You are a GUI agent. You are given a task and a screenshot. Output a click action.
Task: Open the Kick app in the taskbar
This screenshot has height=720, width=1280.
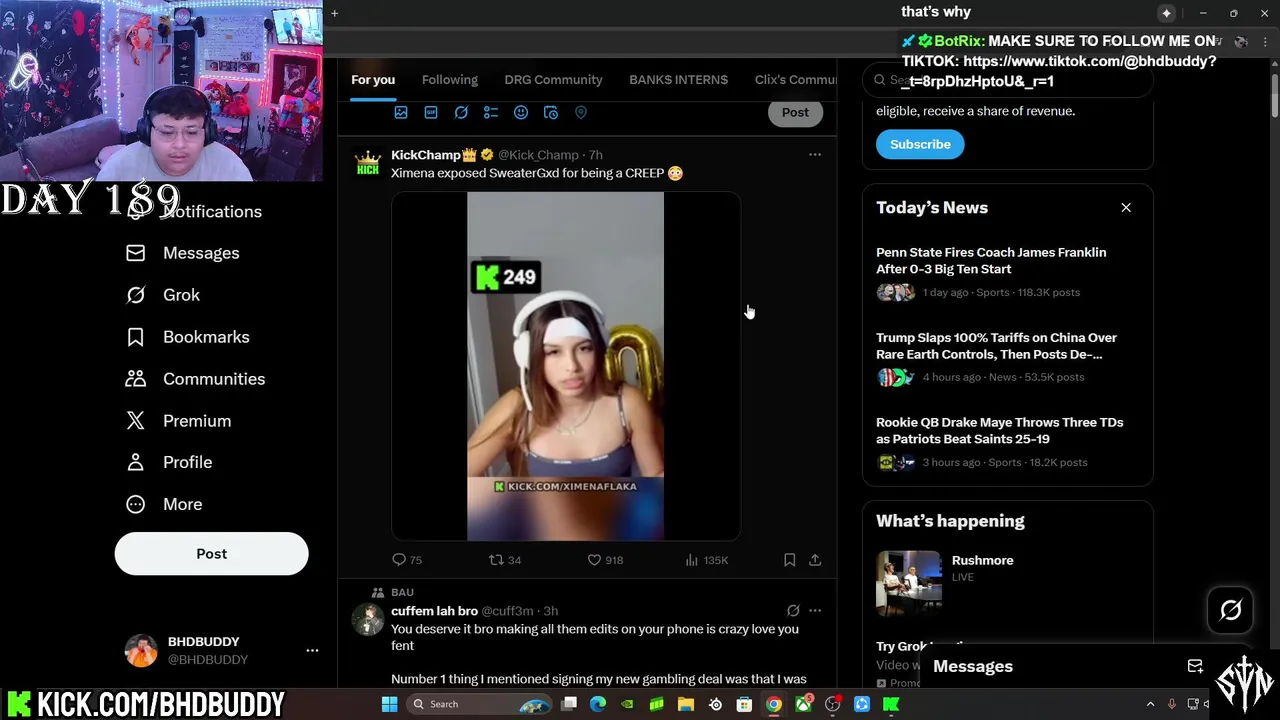tap(891, 704)
